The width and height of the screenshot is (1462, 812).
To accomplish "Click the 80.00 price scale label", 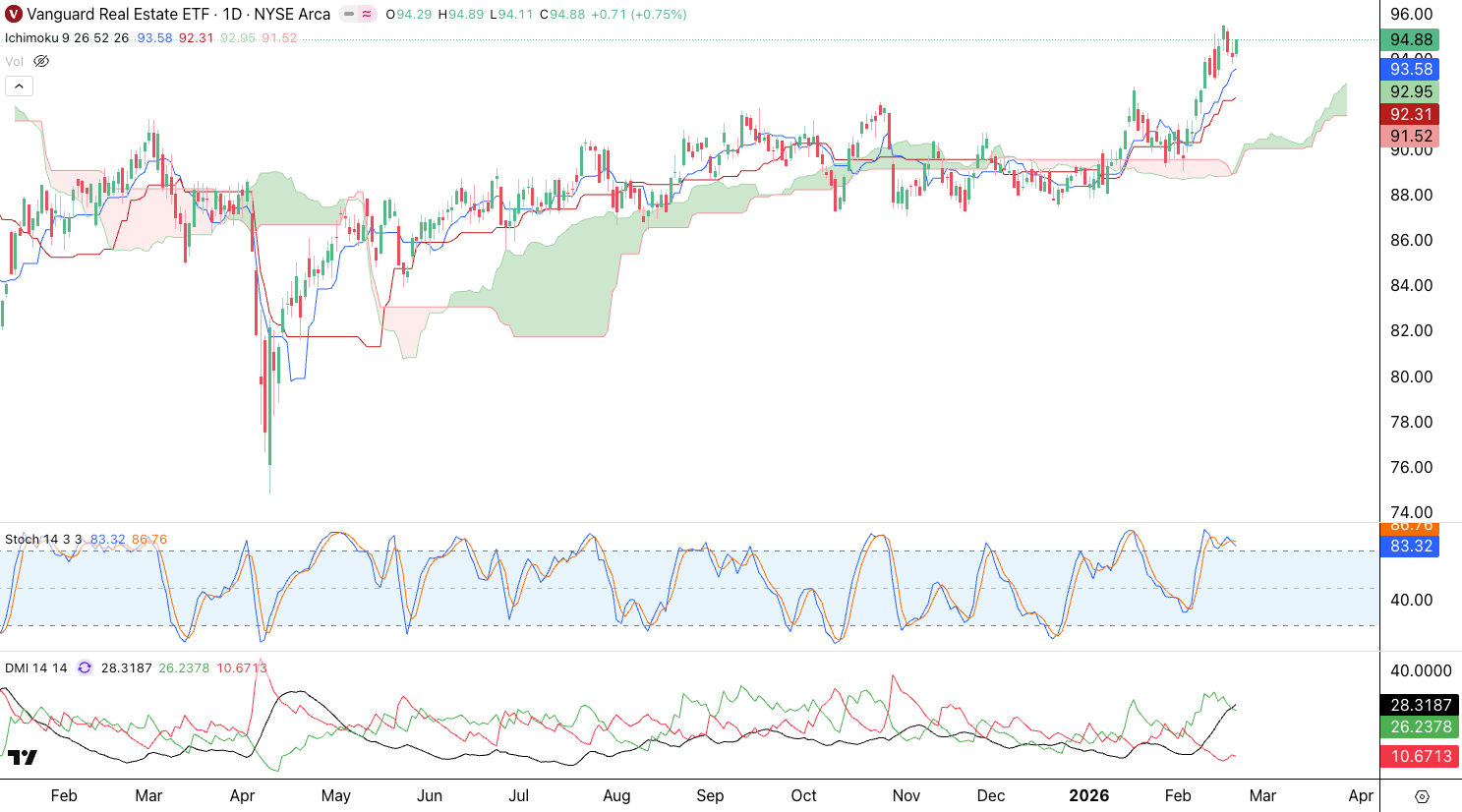I will point(1411,377).
